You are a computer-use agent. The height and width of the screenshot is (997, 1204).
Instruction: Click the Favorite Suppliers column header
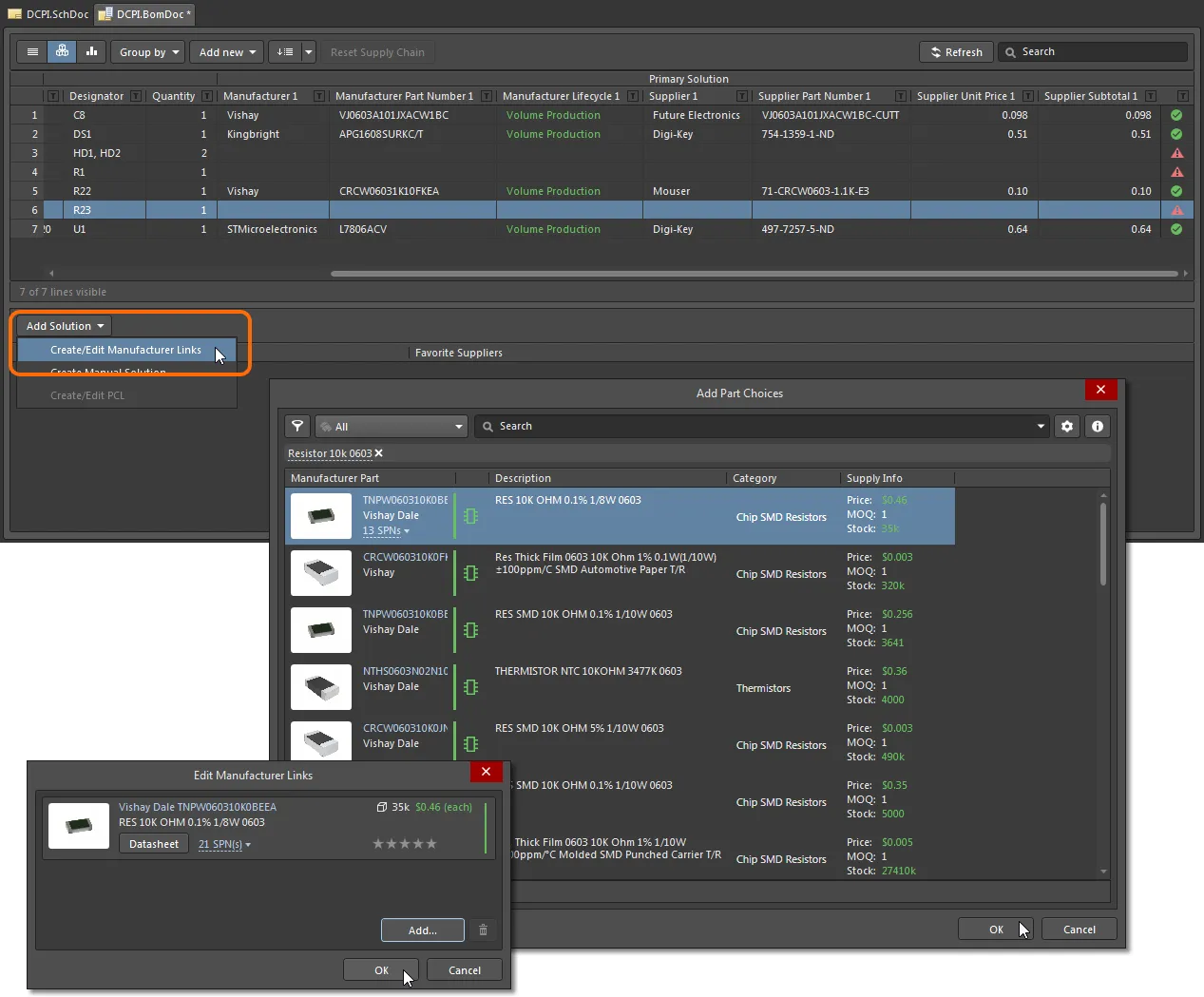[x=458, y=353]
